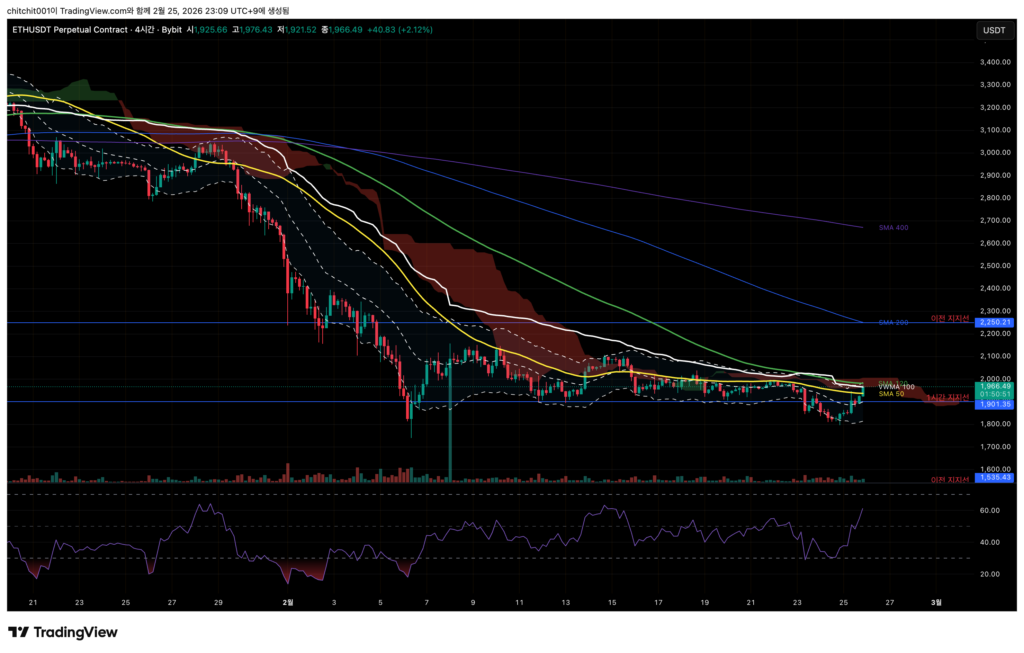Click the 3월 date label on time axis
This screenshot has width=1024, height=653.
tap(936, 602)
